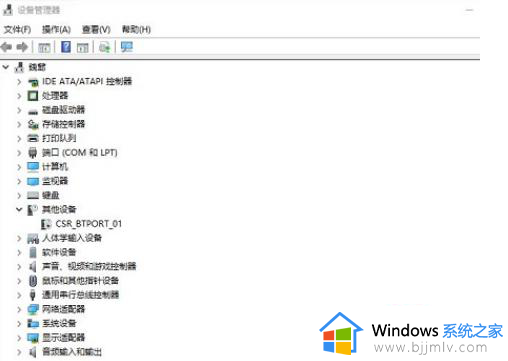This screenshot has height=361, width=508.
Task: Expand the 磁盘驱动器 node
Action: [19, 110]
